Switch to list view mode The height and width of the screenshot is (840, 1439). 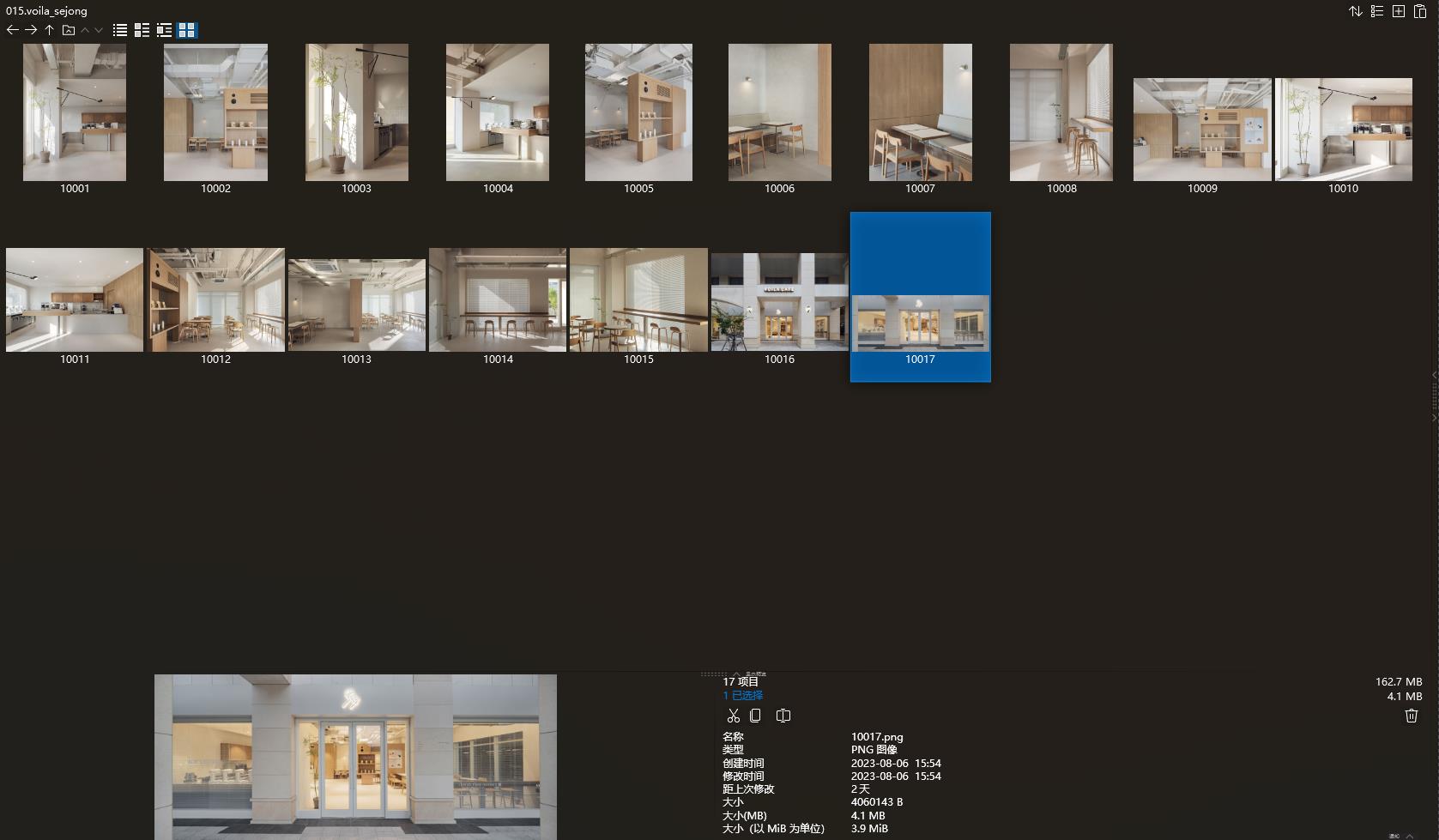pos(118,30)
